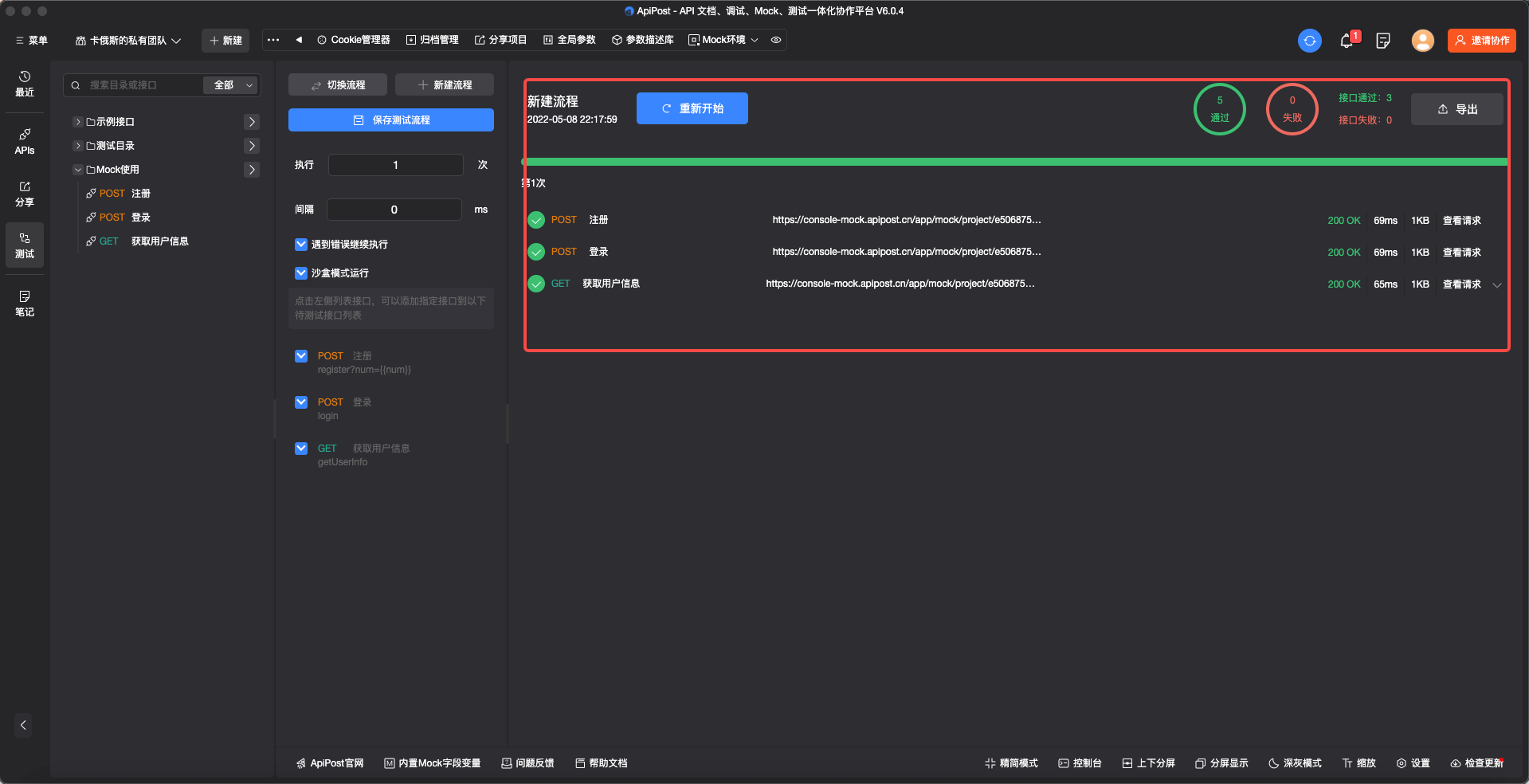Click the green progress bar

[1015, 162]
